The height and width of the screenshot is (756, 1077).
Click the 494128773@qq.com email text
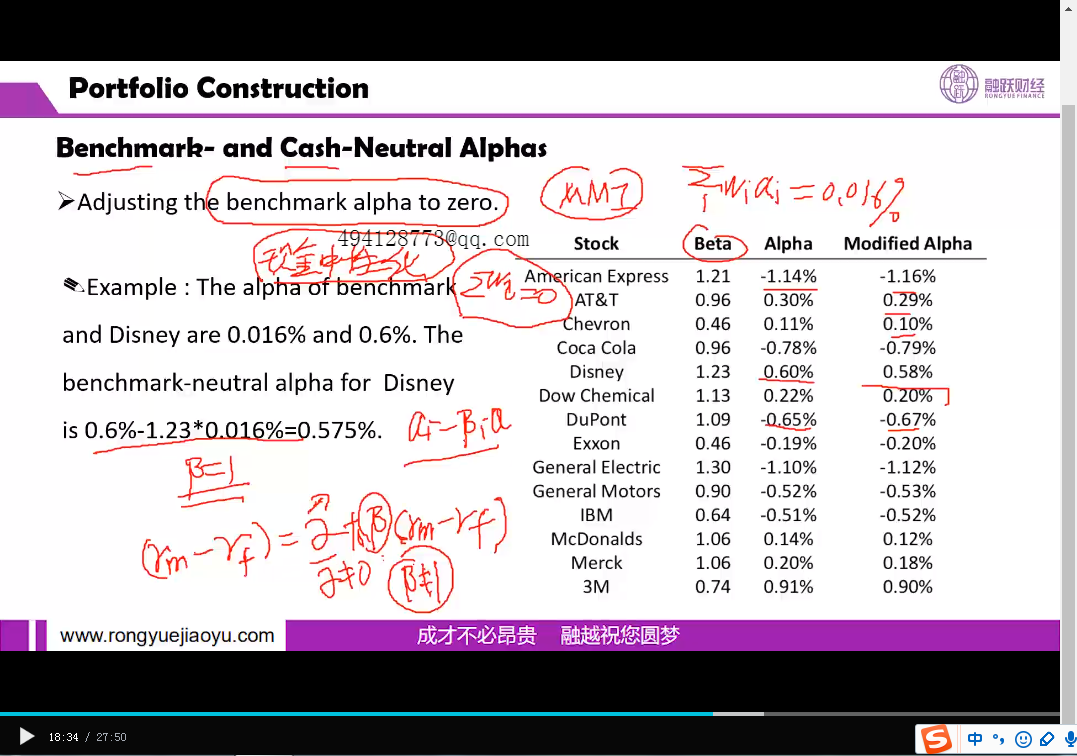(x=433, y=239)
